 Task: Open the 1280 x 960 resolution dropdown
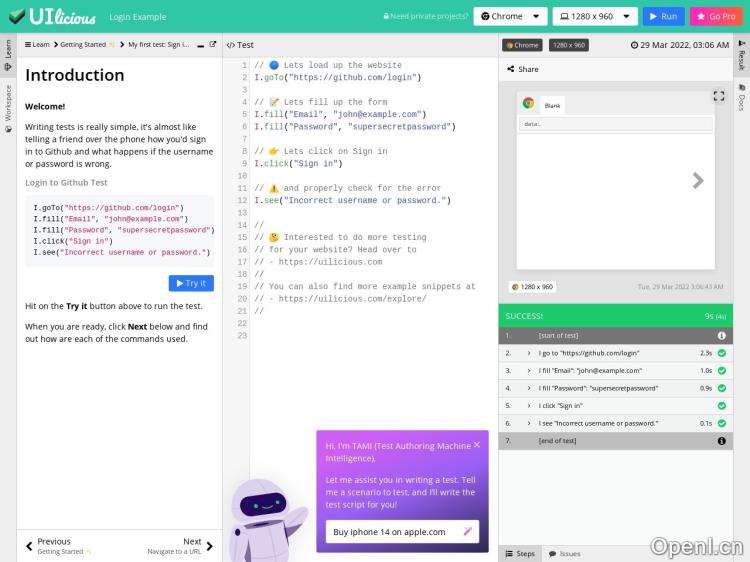(x=595, y=16)
